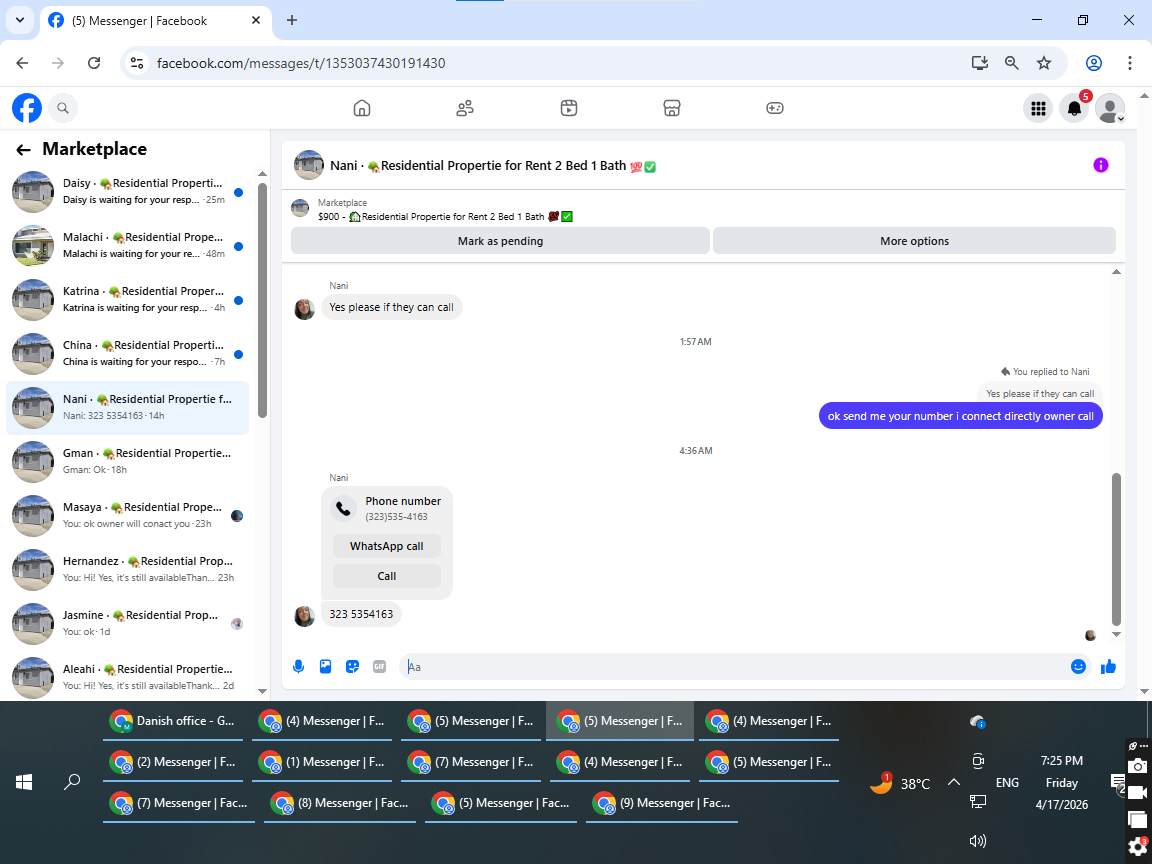Click More options button
This screenshot has height=864, width=1152.
[914, 241]
